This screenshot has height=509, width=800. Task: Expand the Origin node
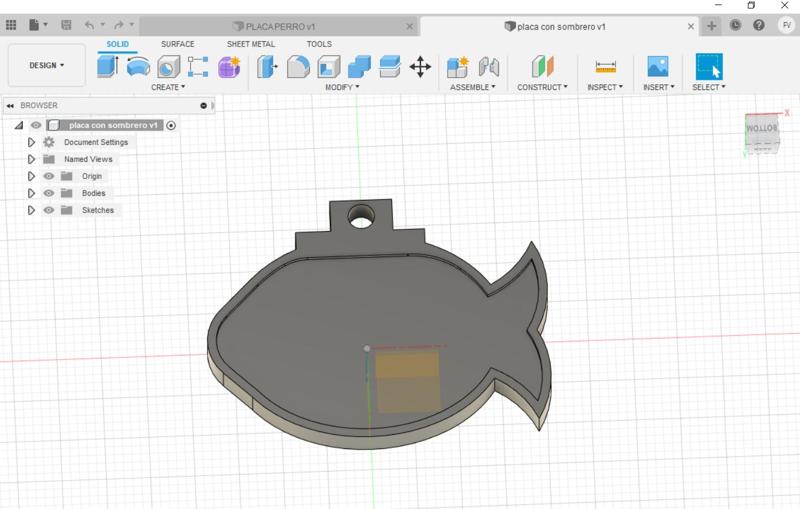[31, 176]
